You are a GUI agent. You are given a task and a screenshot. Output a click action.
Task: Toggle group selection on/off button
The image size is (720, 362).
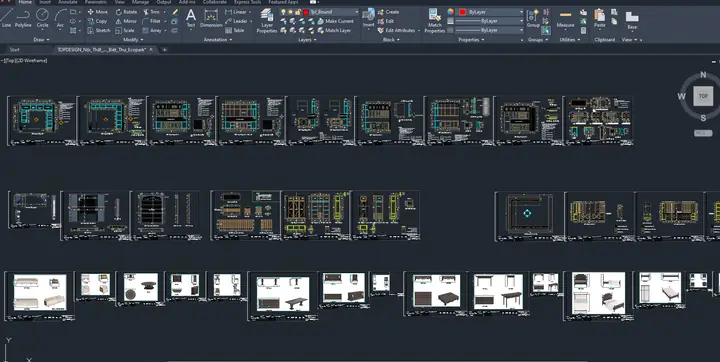(x=546, y=30)
